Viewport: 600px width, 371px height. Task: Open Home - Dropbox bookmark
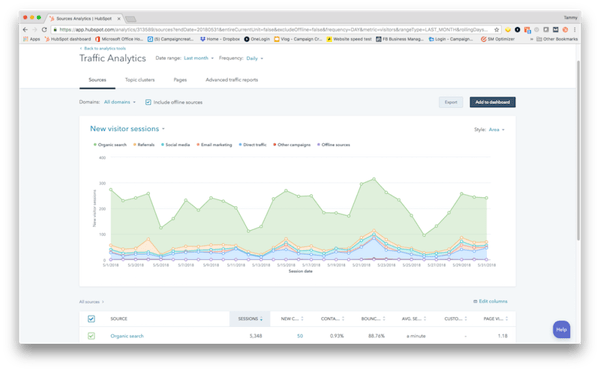[x=220, y=39]
